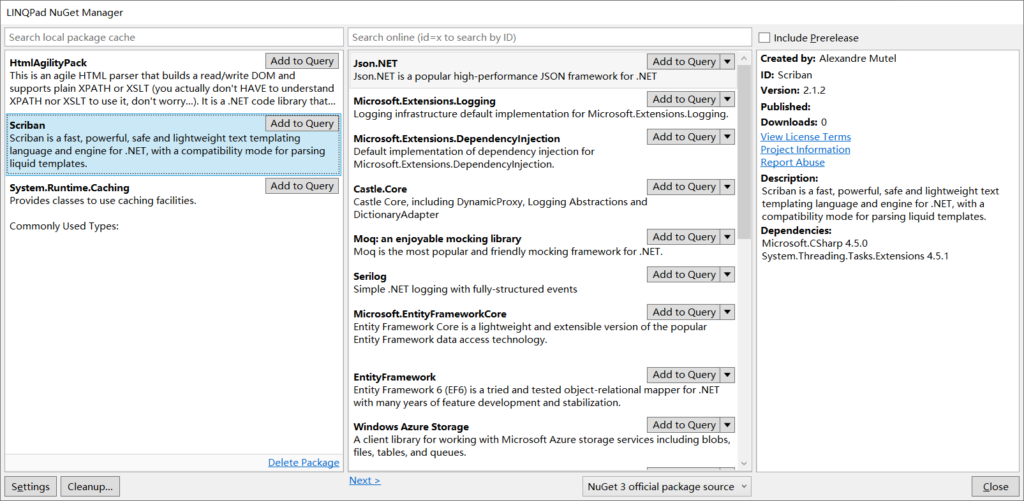
Task: Expand the Castle.Core Add to Query arrow
Action: click(x=728, y=187)
